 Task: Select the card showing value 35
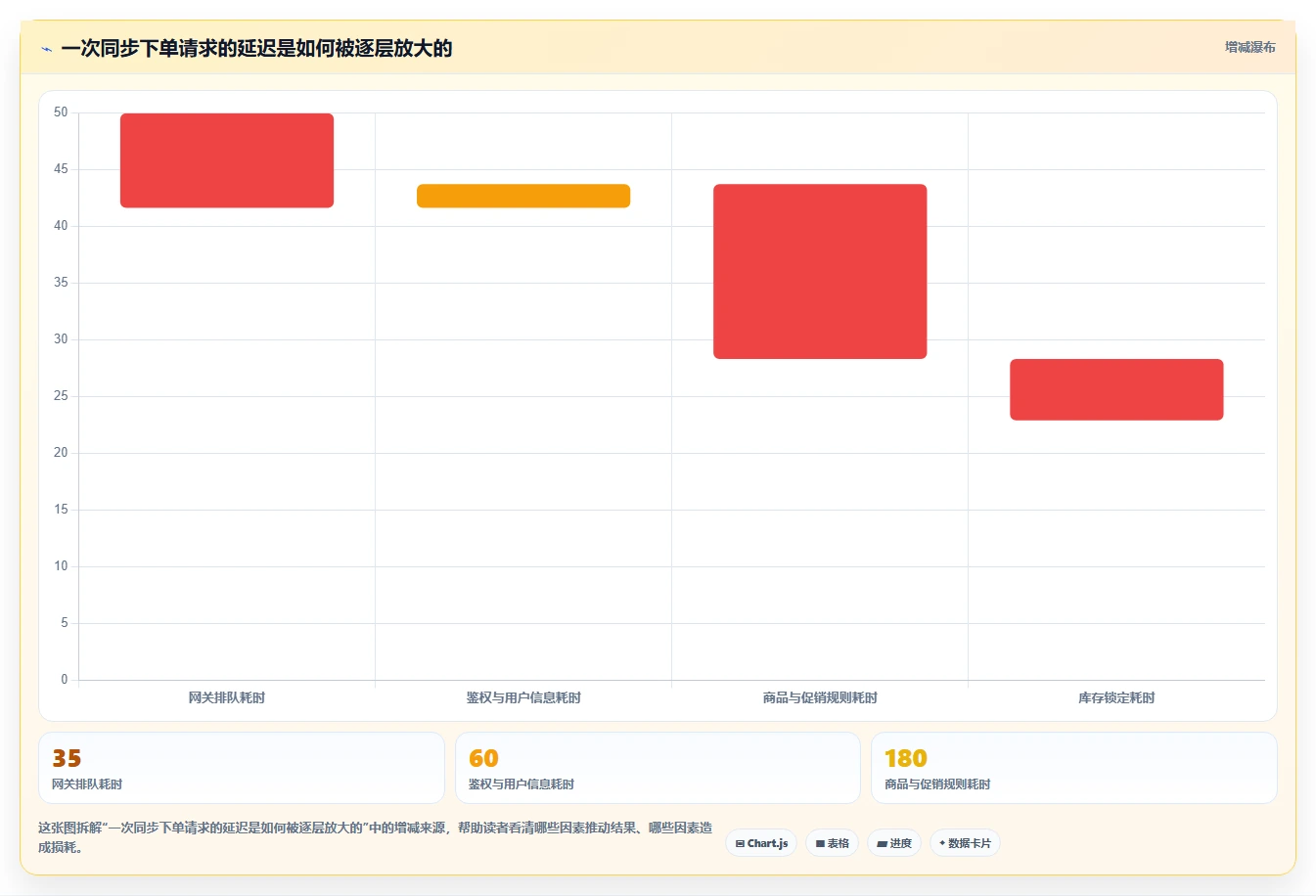242,768
